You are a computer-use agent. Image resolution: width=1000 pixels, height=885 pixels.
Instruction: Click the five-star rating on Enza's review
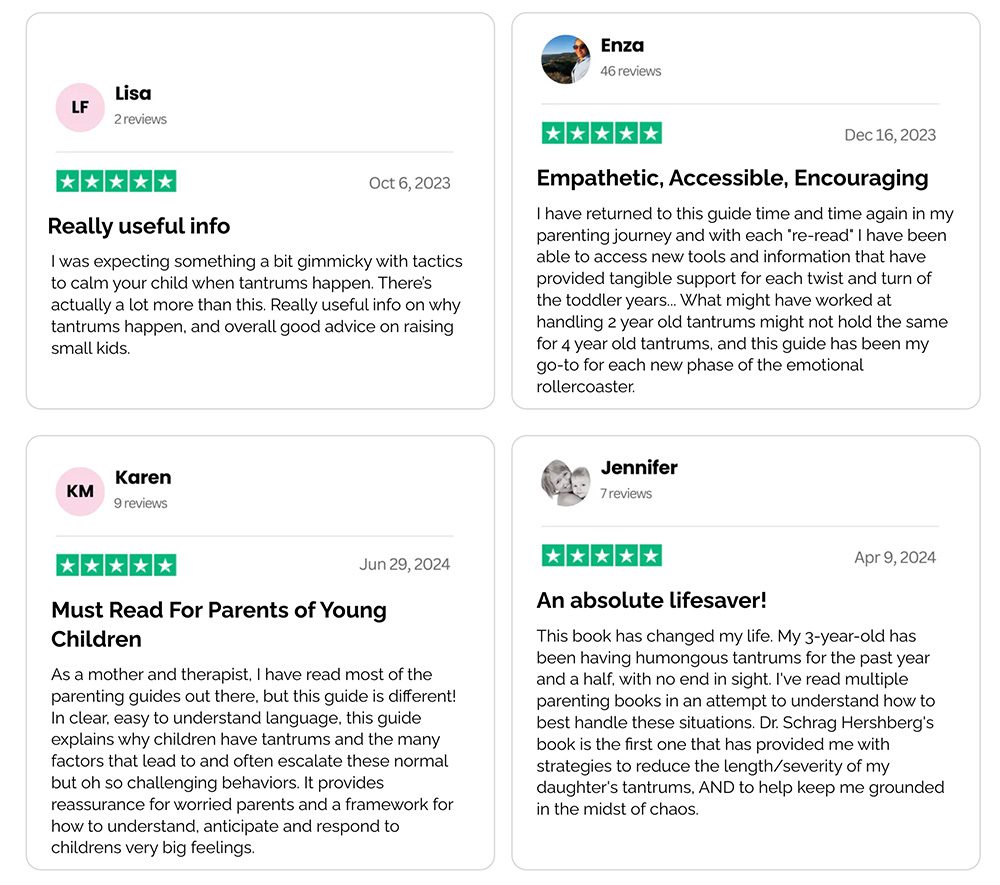[602, 133]
